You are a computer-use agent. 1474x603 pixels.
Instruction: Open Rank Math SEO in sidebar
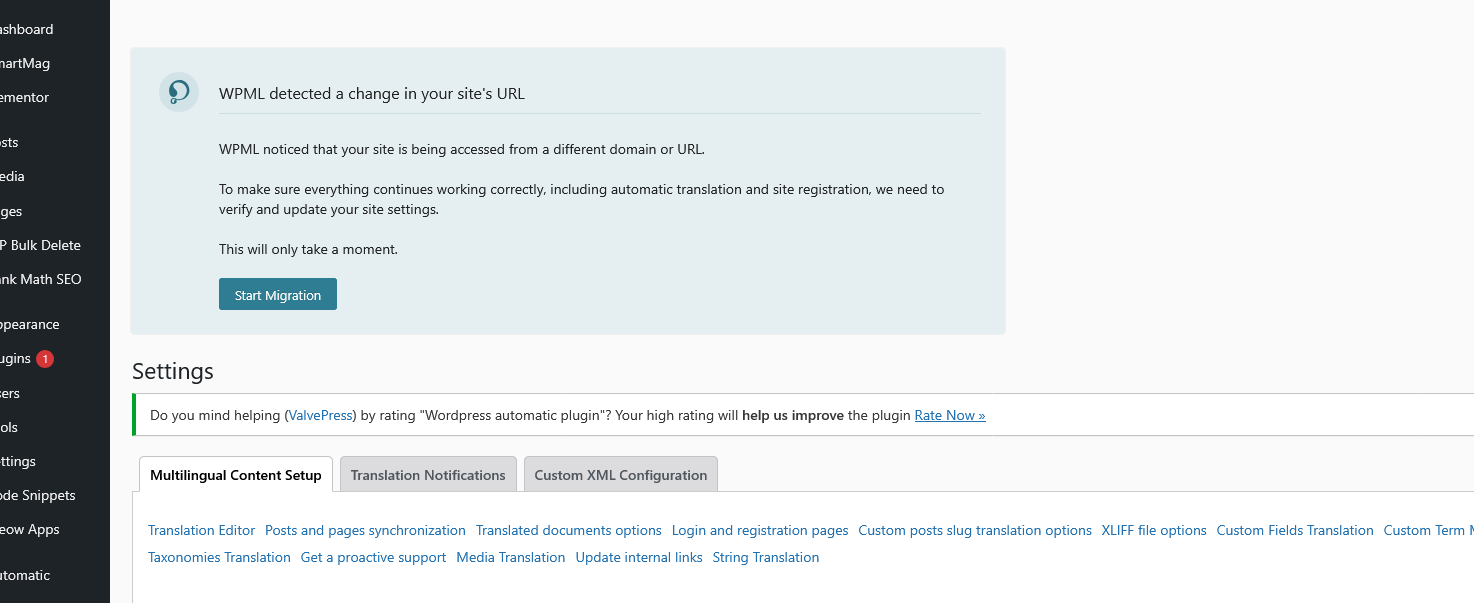click(x=40, y=279)
